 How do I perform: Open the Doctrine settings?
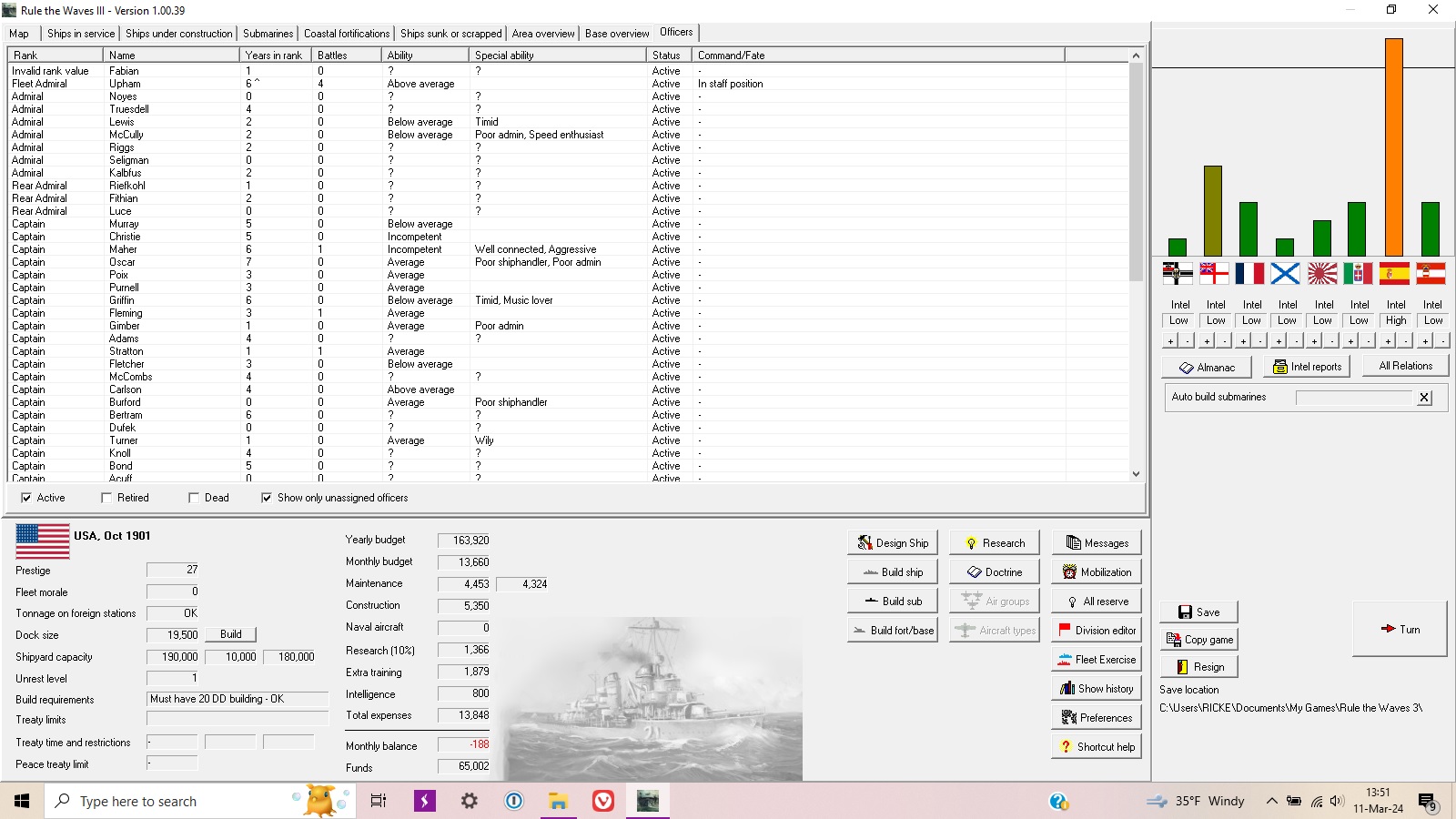click(x=995, y=572)
